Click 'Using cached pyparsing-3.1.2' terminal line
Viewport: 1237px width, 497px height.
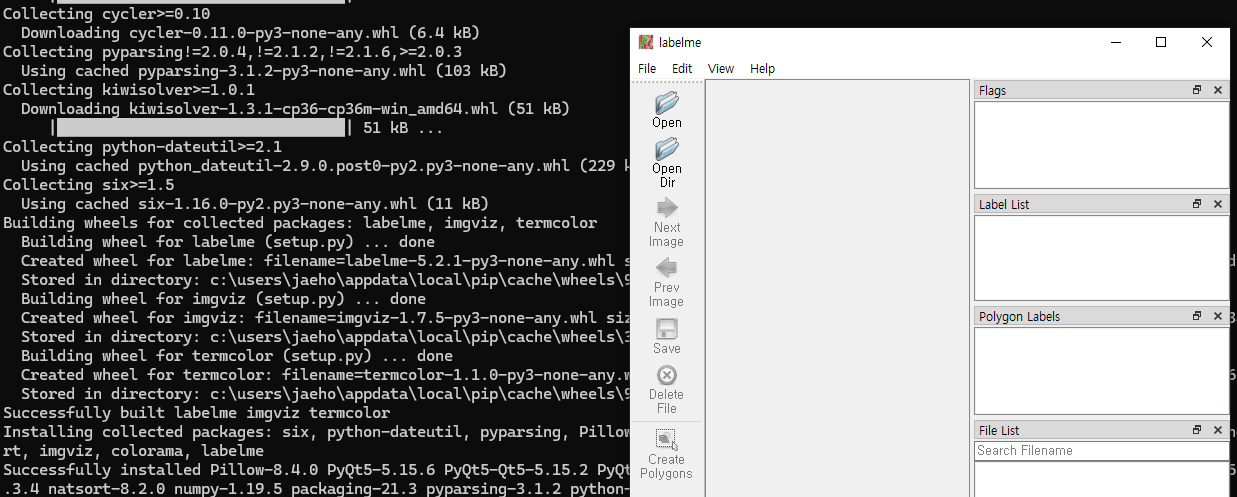click(x=264, y=71)
